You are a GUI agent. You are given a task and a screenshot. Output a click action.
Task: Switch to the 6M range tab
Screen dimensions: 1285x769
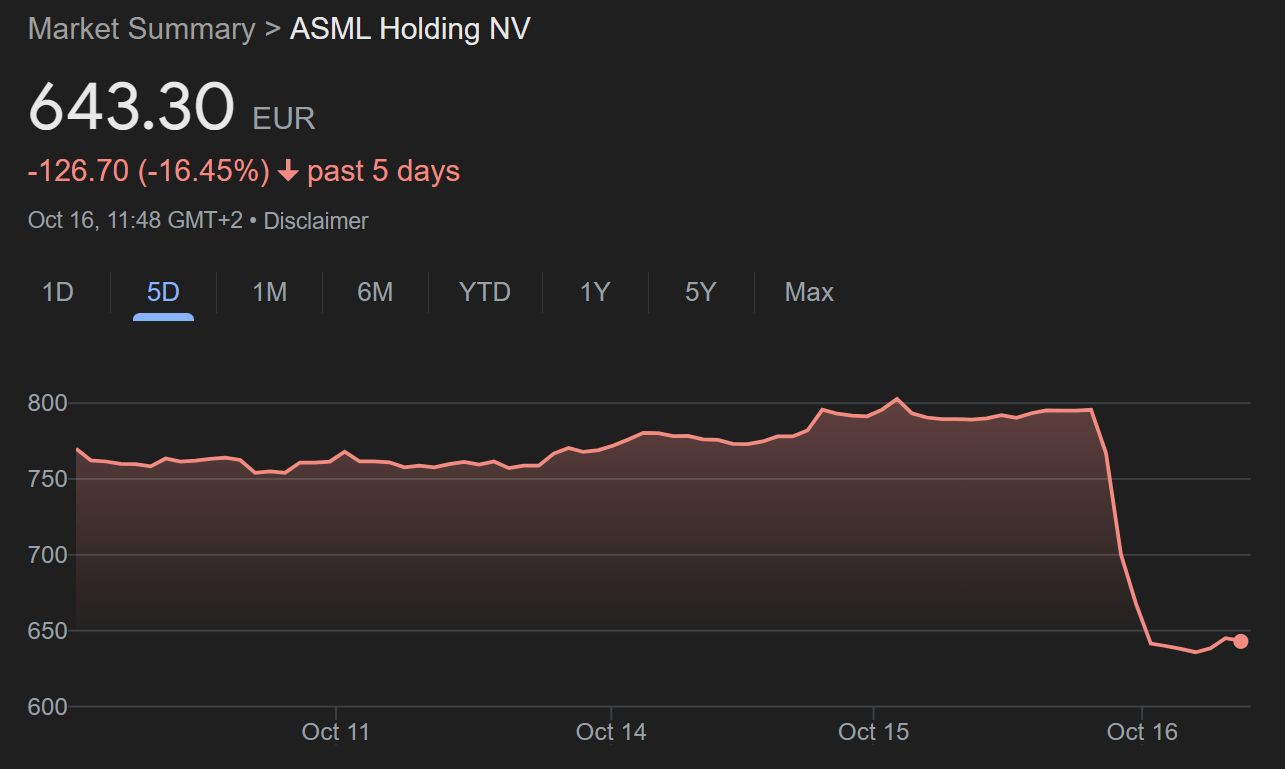pyautogui.click(x=375, y=292)
